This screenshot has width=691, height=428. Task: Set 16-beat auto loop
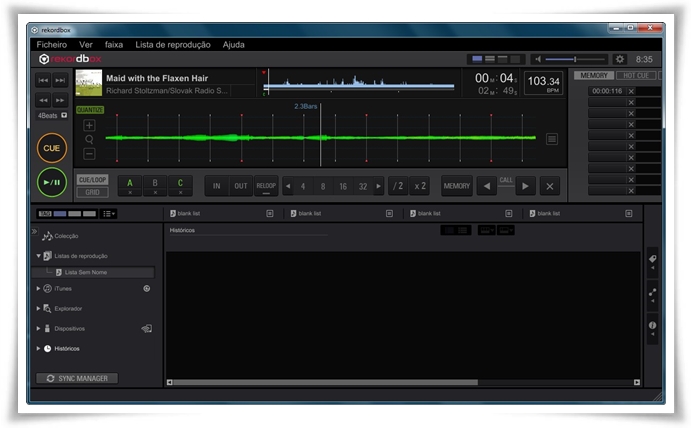[x=343, y=186]
